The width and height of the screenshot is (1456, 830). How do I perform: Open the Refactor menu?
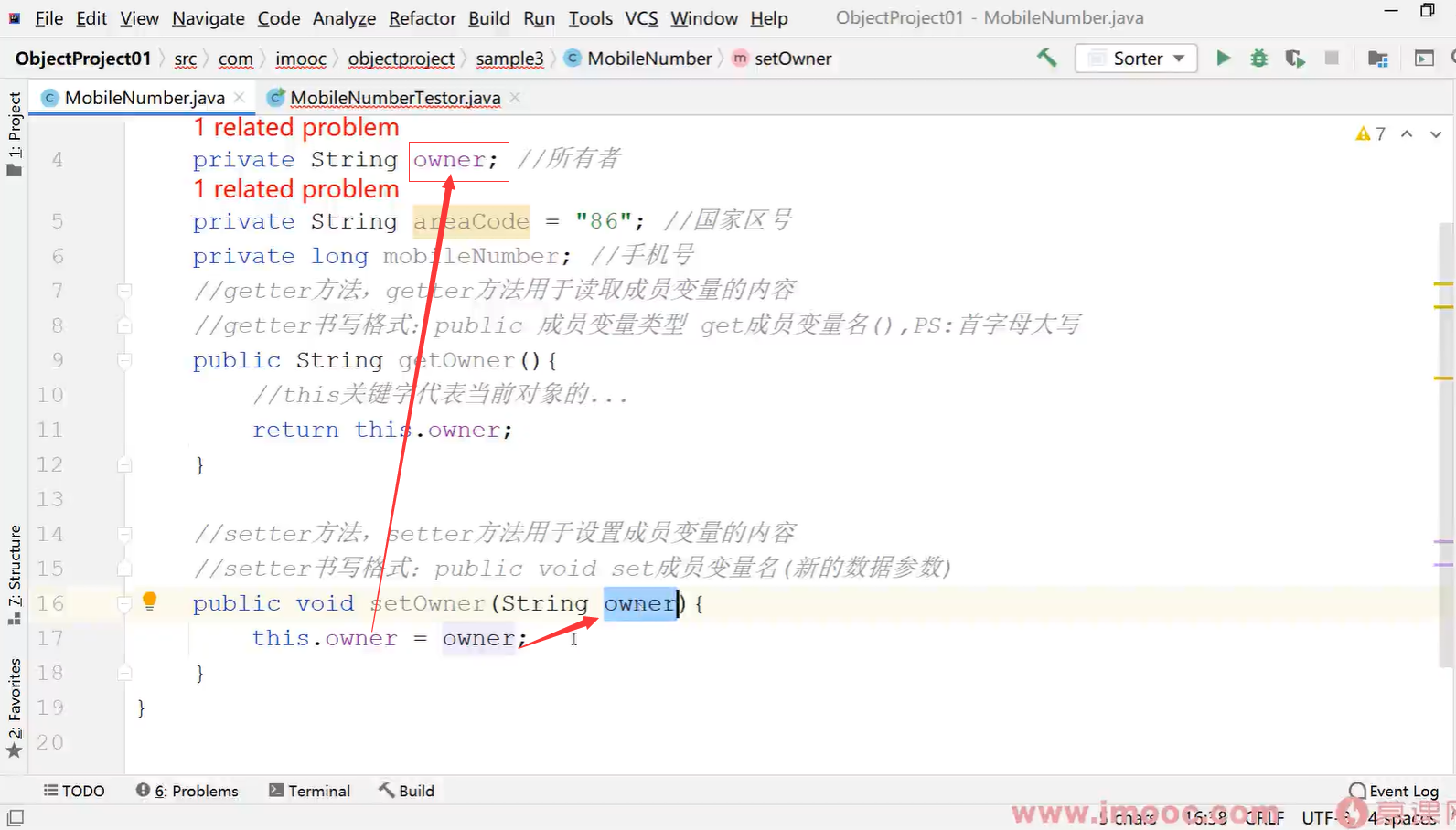tap(422, 18)
